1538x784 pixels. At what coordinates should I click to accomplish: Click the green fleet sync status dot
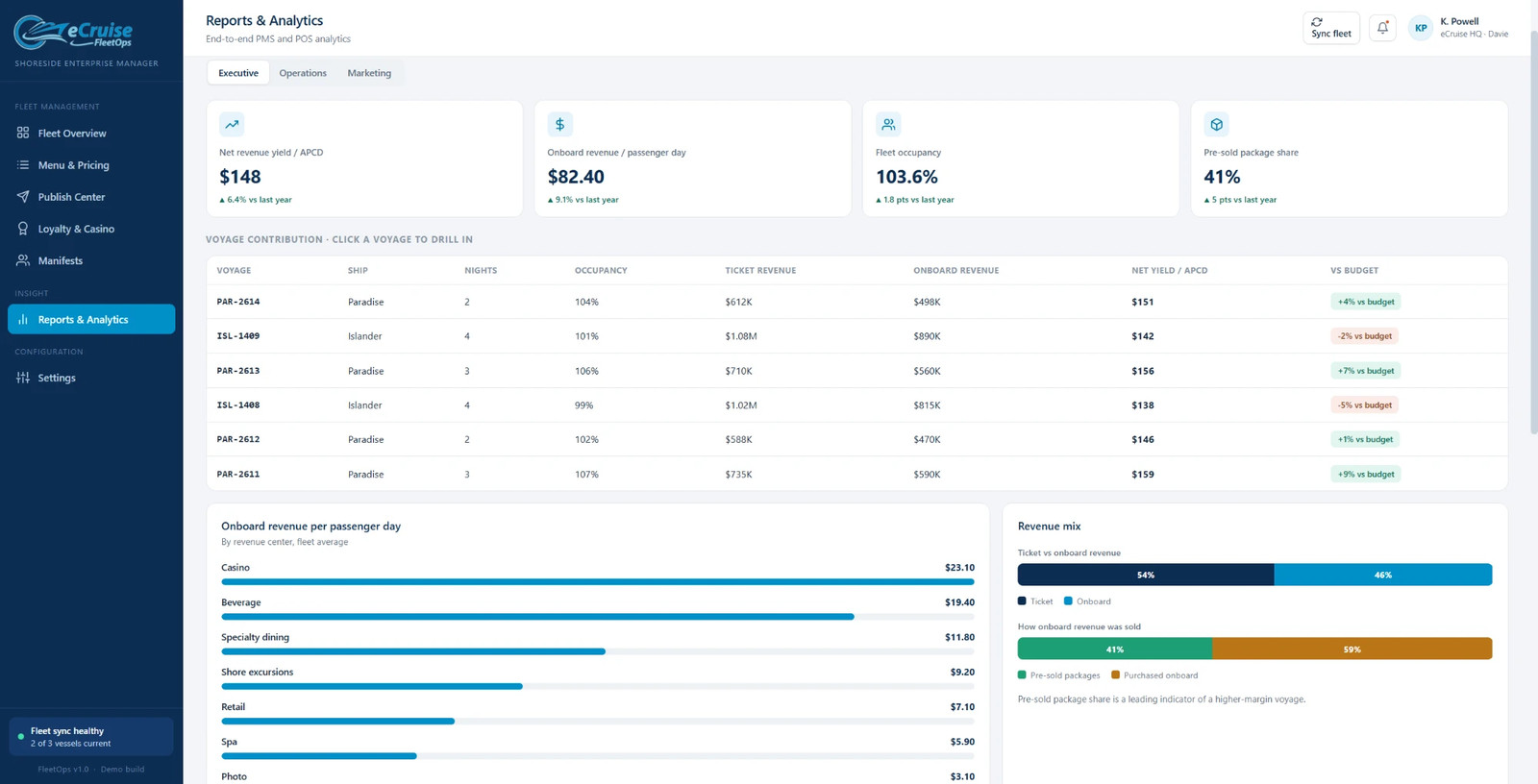pyautogui.click(x=21, y=737)
